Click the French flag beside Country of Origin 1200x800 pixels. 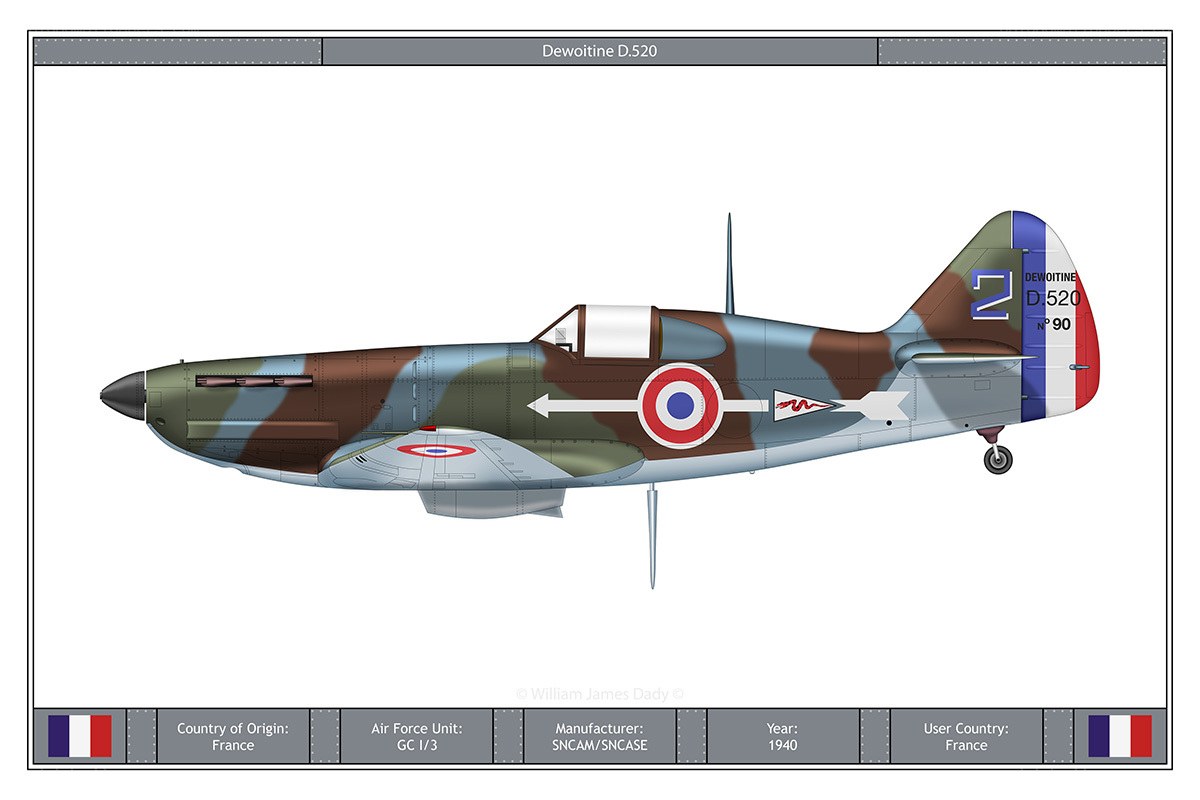[80, 736]
